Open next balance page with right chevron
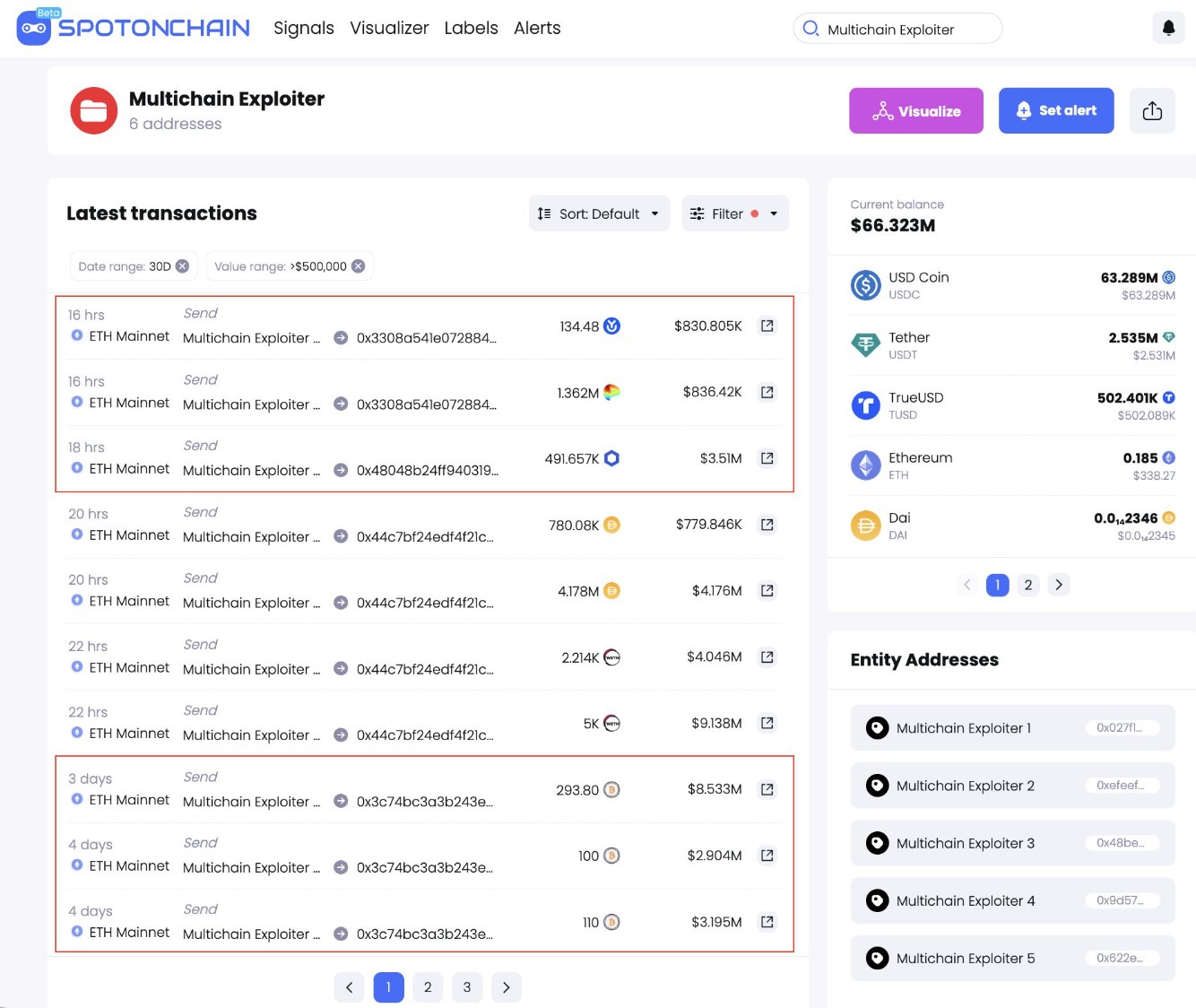The height and width of the screenshot is (1008, 1196). (x=1059, y=585)
